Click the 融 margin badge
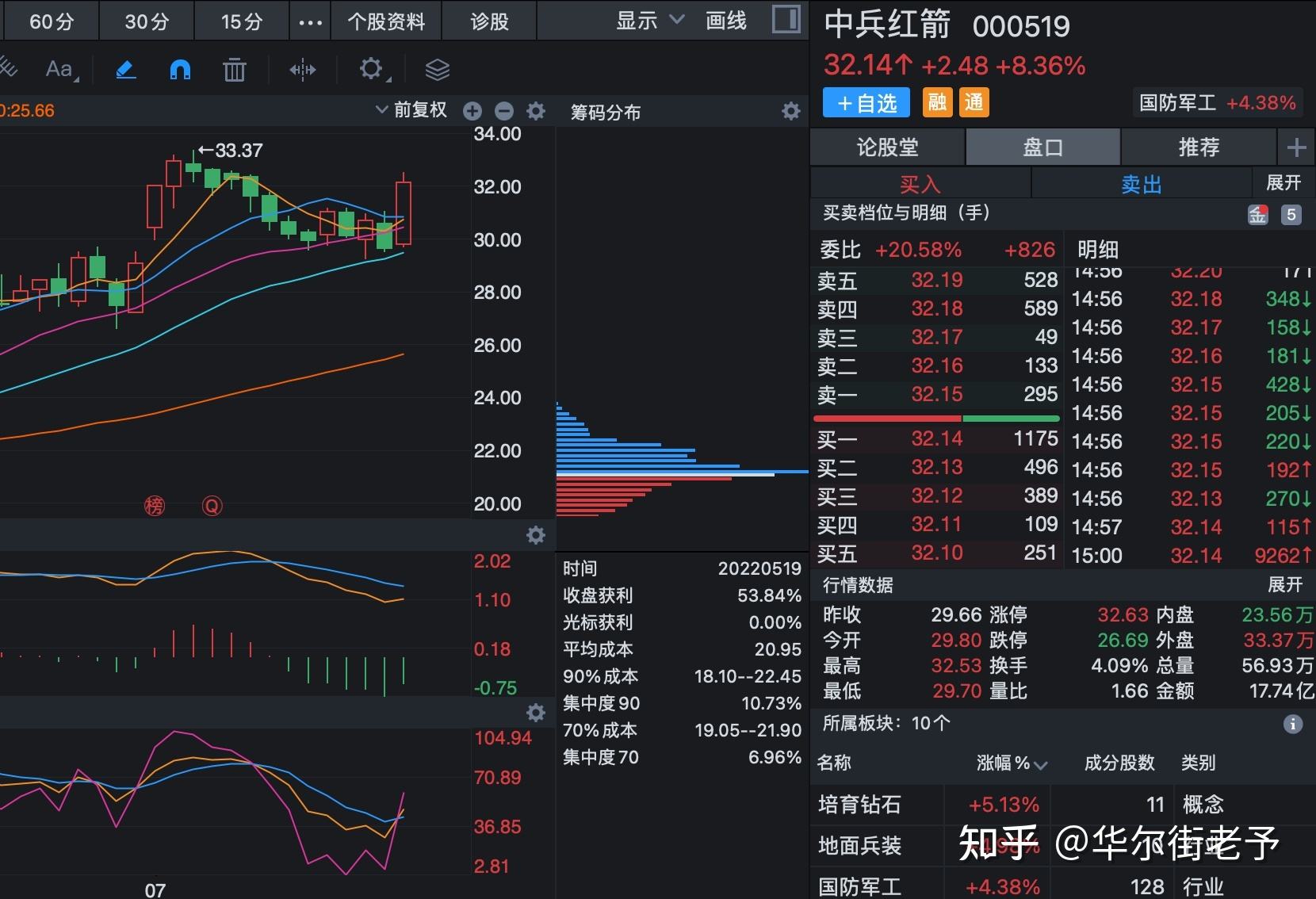Image resolution: width=1316 pixels, height=899 pixels. (x=938, y=102)
